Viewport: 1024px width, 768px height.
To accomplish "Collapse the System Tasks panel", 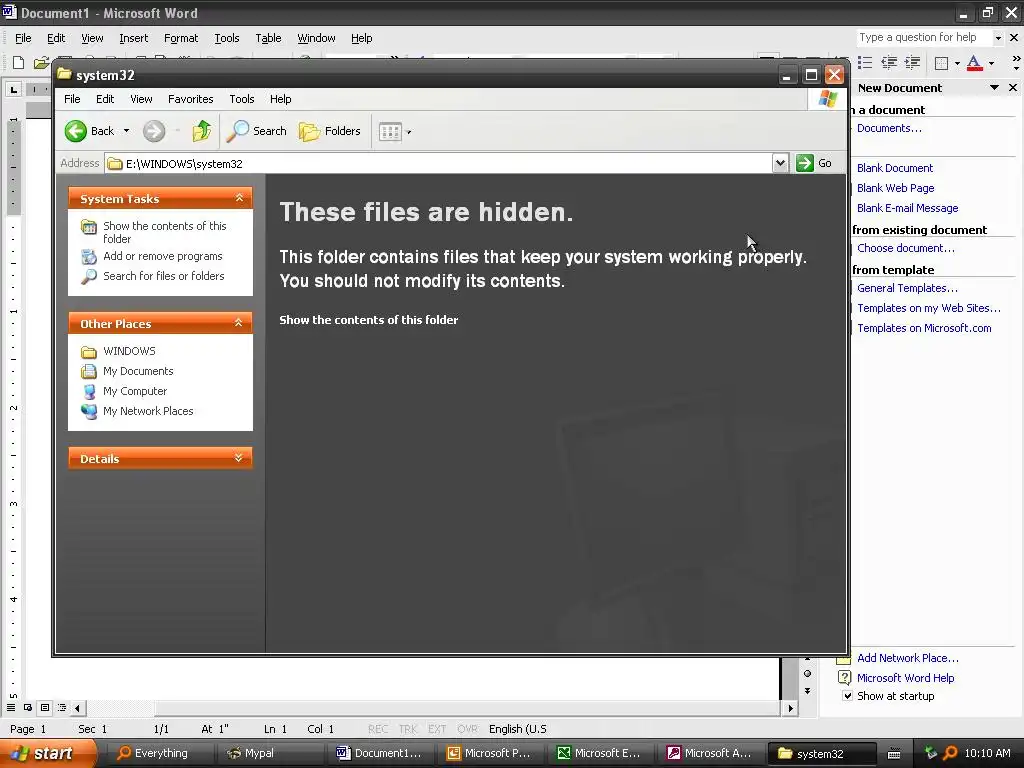I will pyautogui.click(x=239, y=198).
